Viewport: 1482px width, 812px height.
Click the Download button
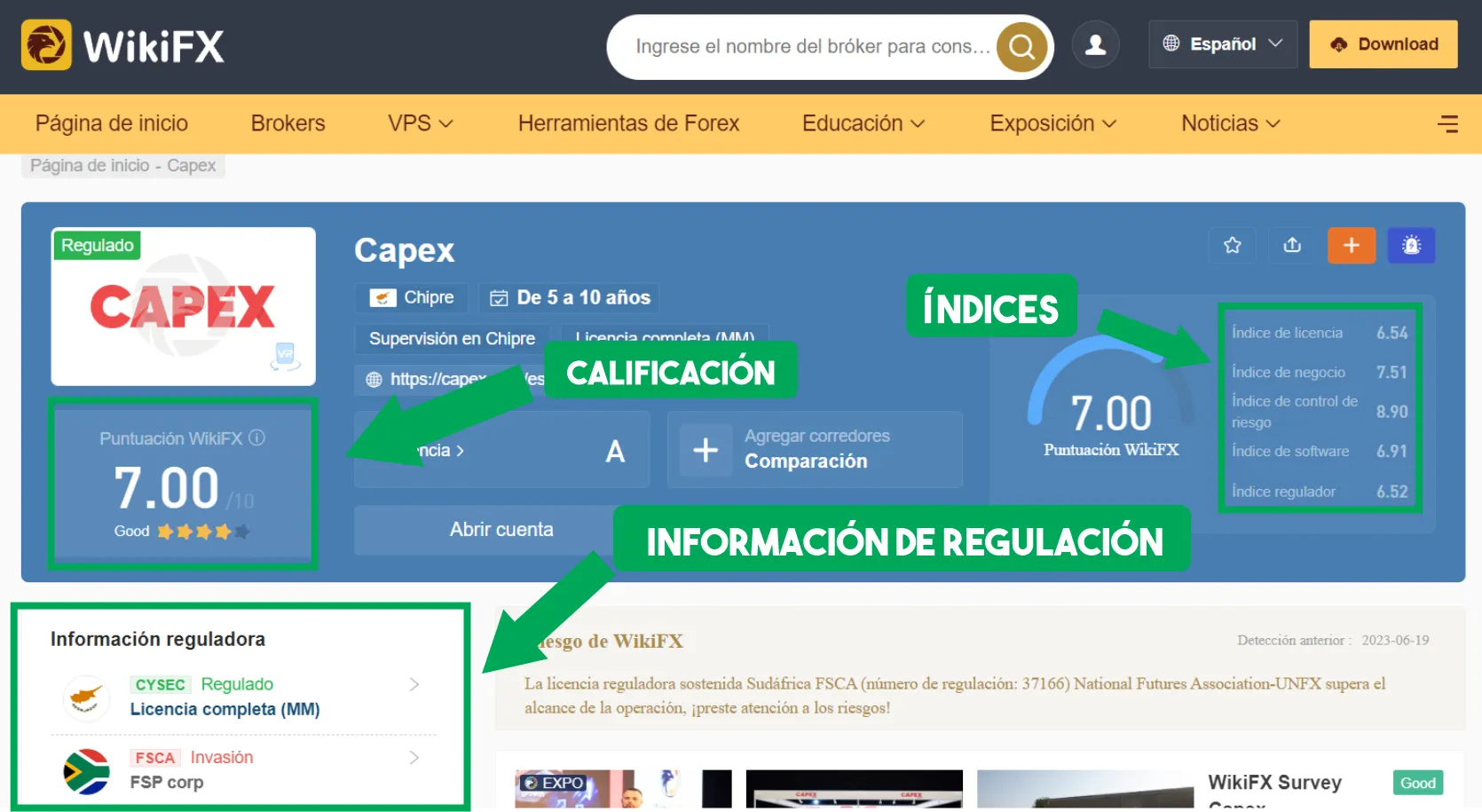tap(1383, 44)
